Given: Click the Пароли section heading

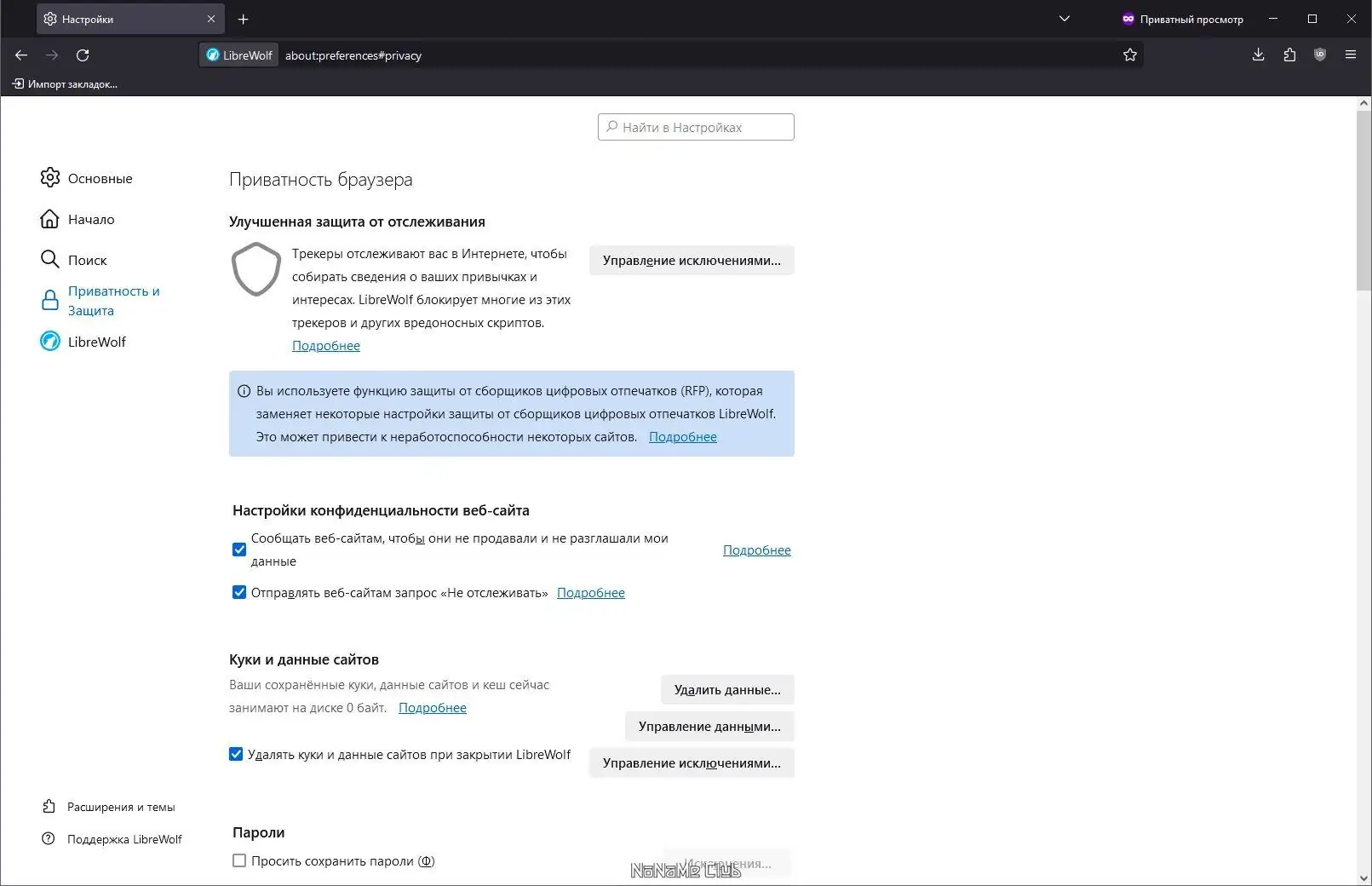Looking at the screenshot, I should [259, 832].
